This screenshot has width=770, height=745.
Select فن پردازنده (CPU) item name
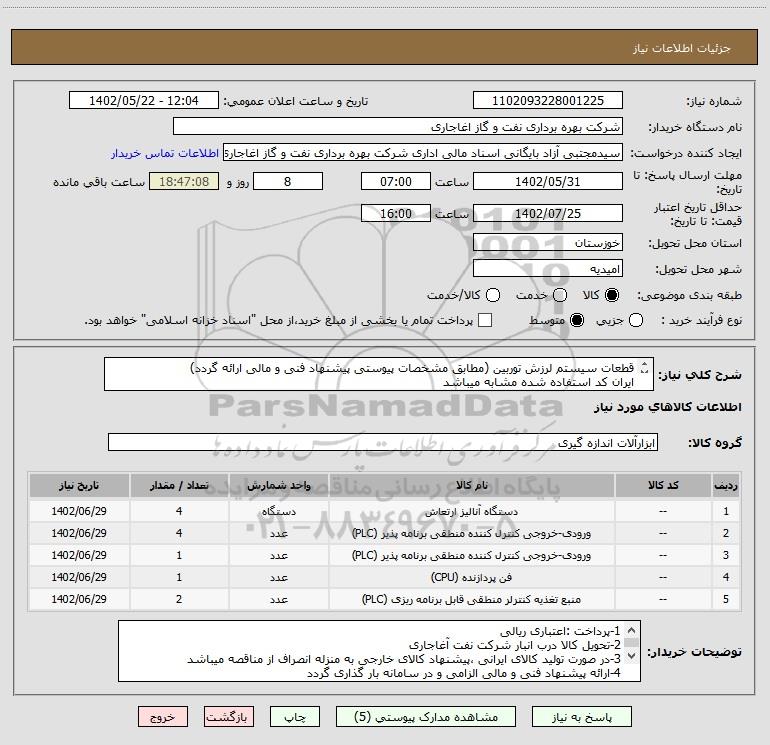click(471, 577)
